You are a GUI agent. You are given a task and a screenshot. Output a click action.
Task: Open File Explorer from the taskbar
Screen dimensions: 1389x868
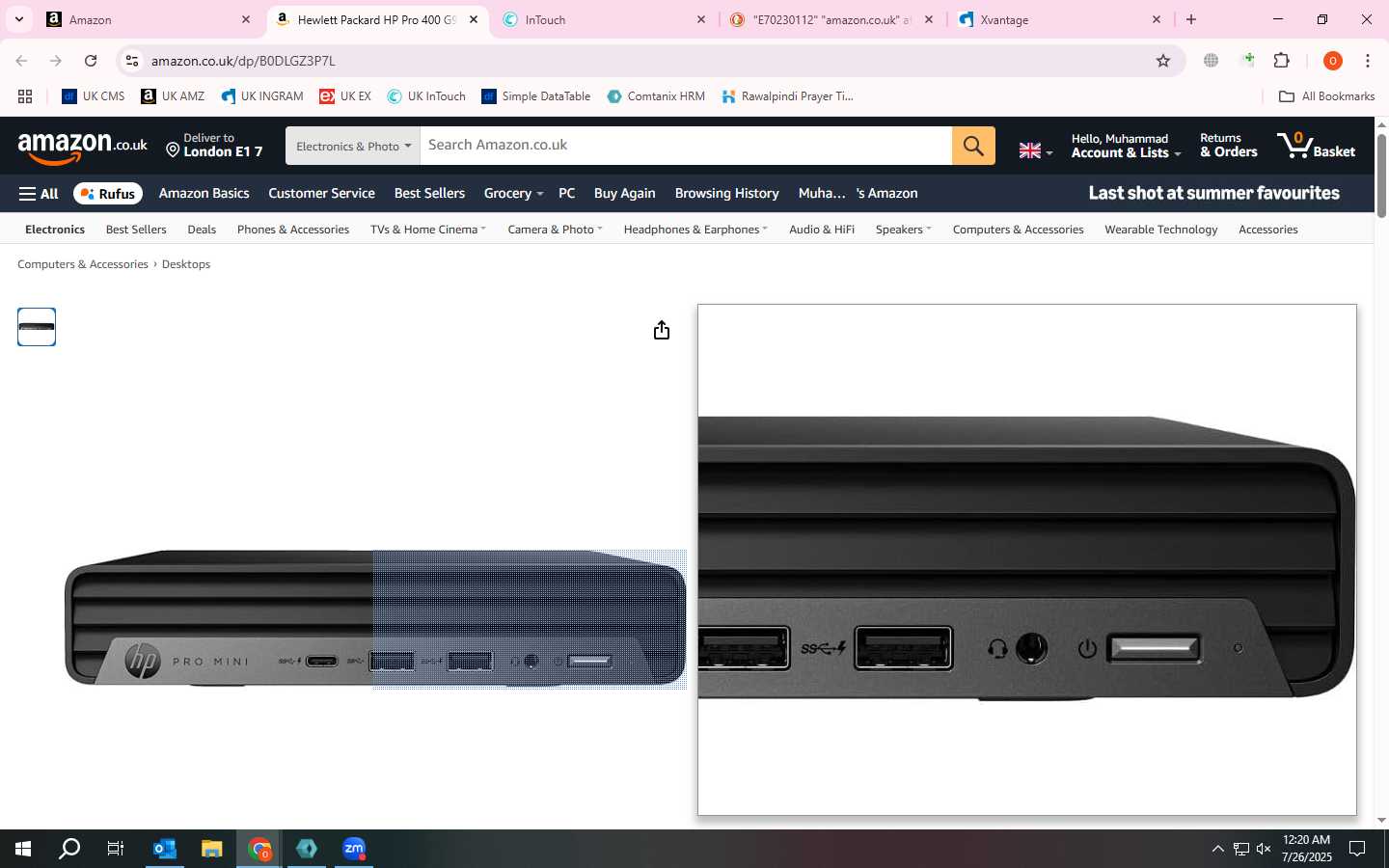point(211,849)
